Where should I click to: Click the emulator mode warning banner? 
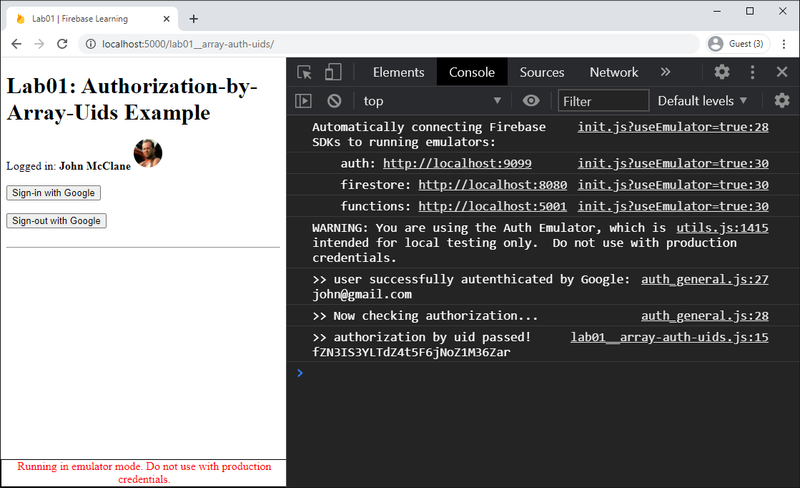coord(144,473)
